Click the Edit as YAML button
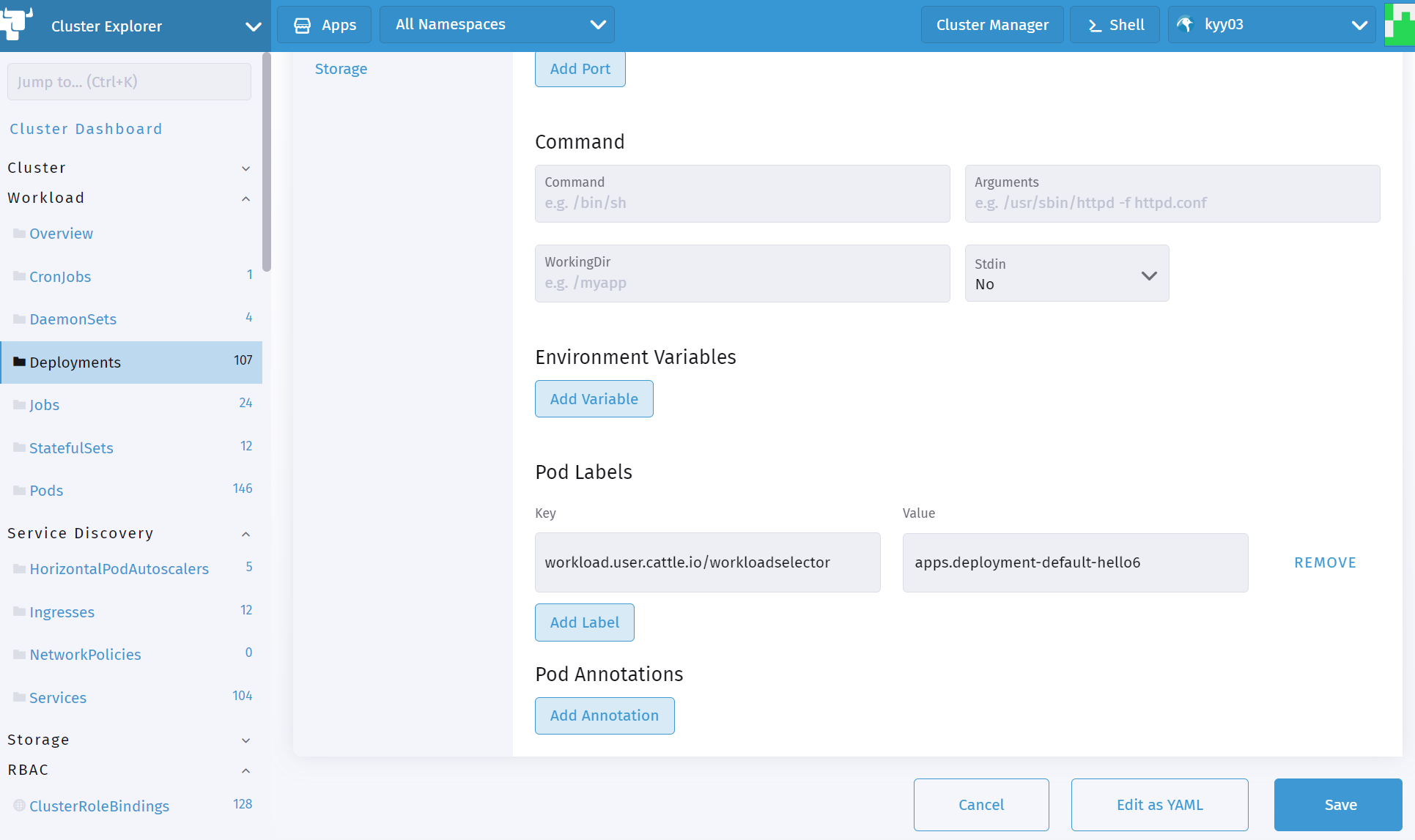This screenshot has height=840, width=1415. [1159, 805]
